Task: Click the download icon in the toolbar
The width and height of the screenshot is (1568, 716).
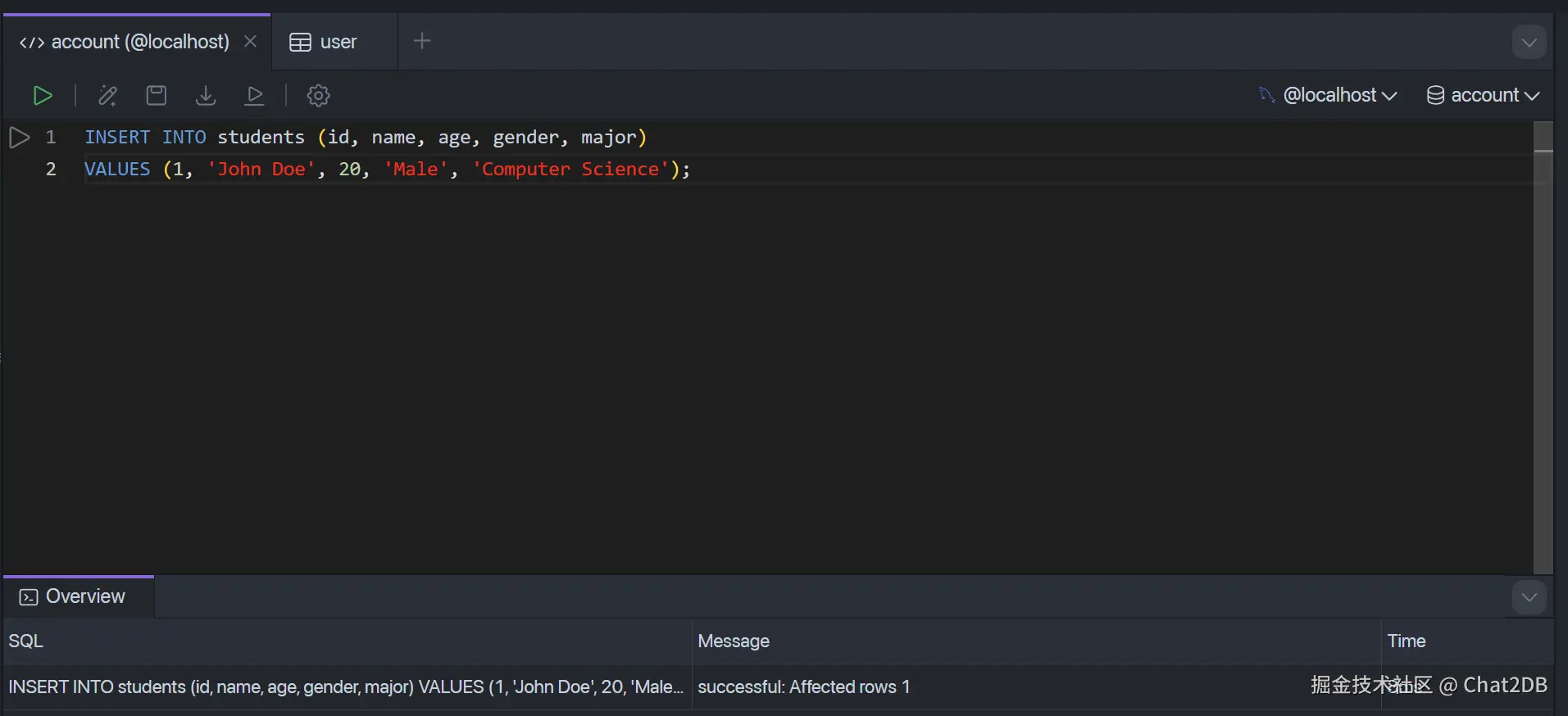Action: tap(206, 96)
